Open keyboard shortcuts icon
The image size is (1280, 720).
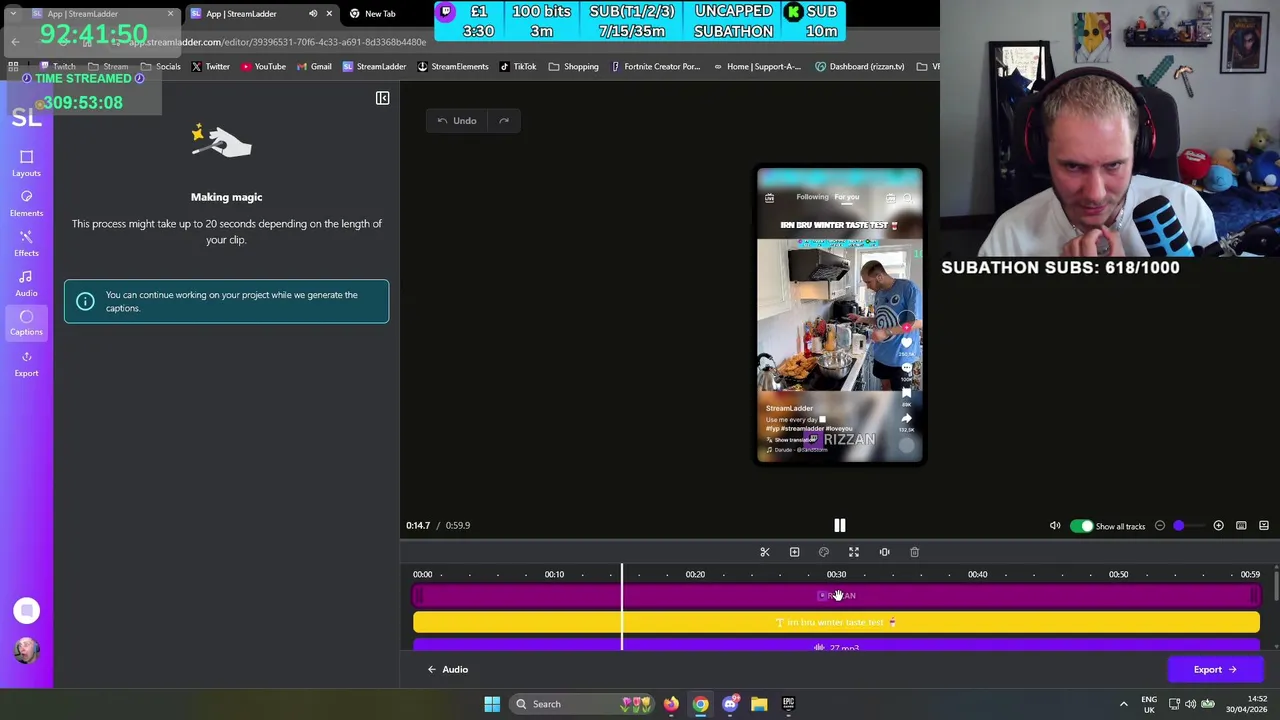click(x=1241, y=526)
